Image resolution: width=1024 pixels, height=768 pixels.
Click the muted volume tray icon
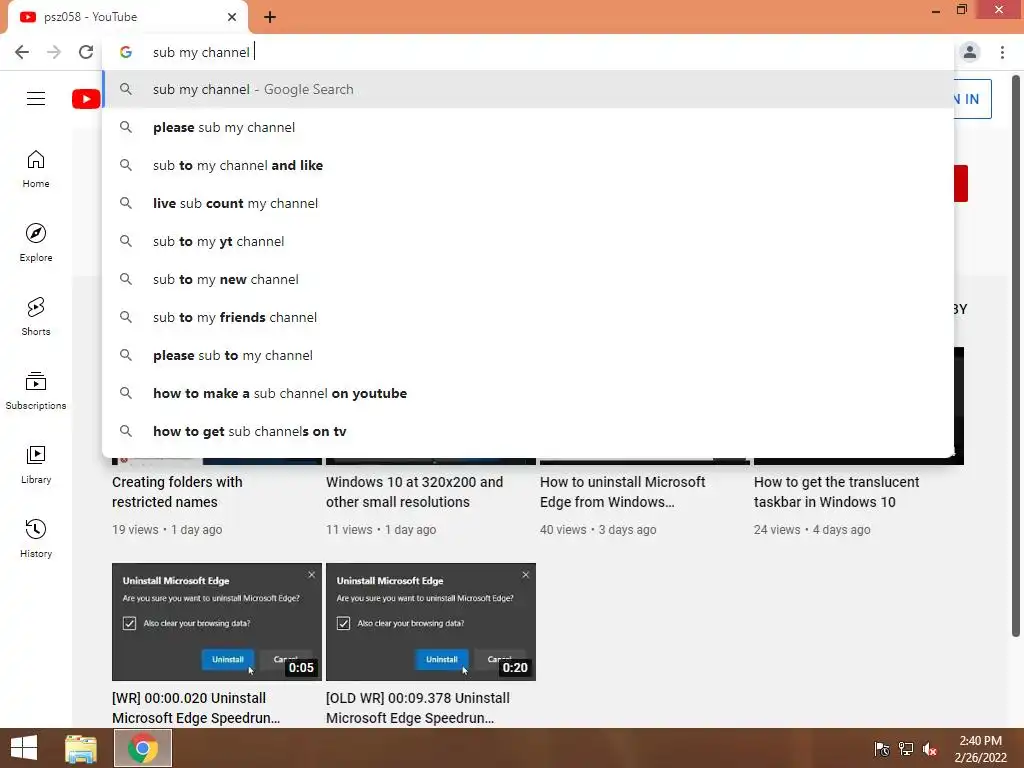tap(930, 749)
